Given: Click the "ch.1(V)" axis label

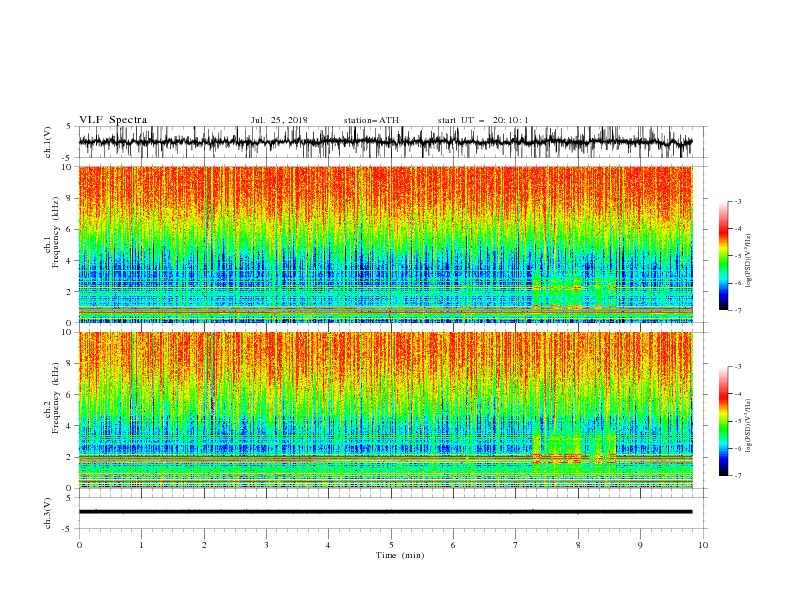Looking at the screenshot, I should [48, 142].
